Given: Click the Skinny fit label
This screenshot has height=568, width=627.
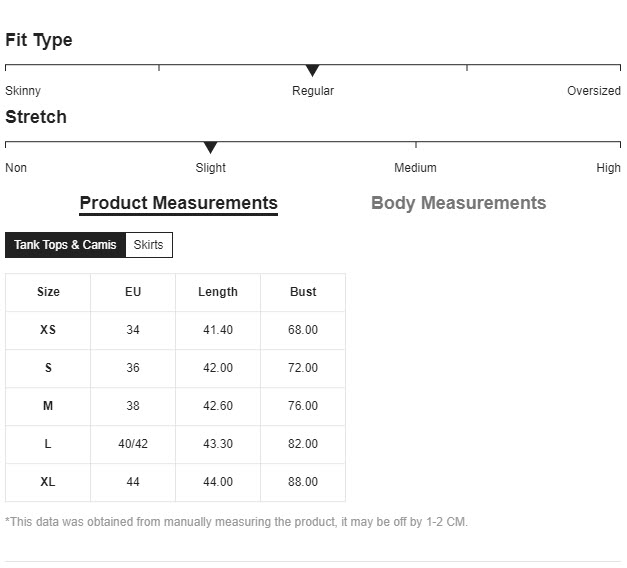Looking at the screenshot, I should pos(23,91).
